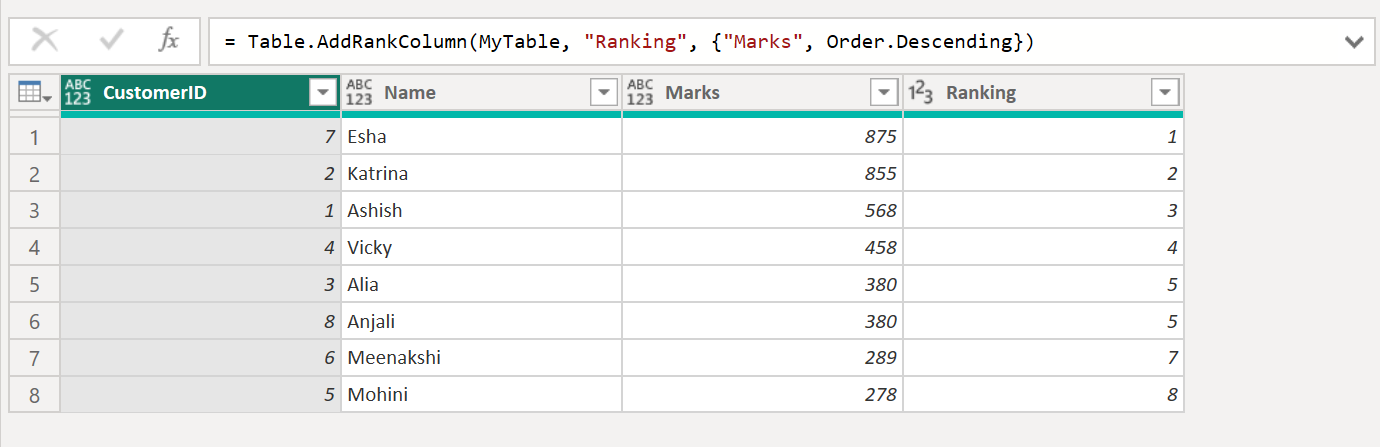Click the cancel formula X icon

pos(45,41)
